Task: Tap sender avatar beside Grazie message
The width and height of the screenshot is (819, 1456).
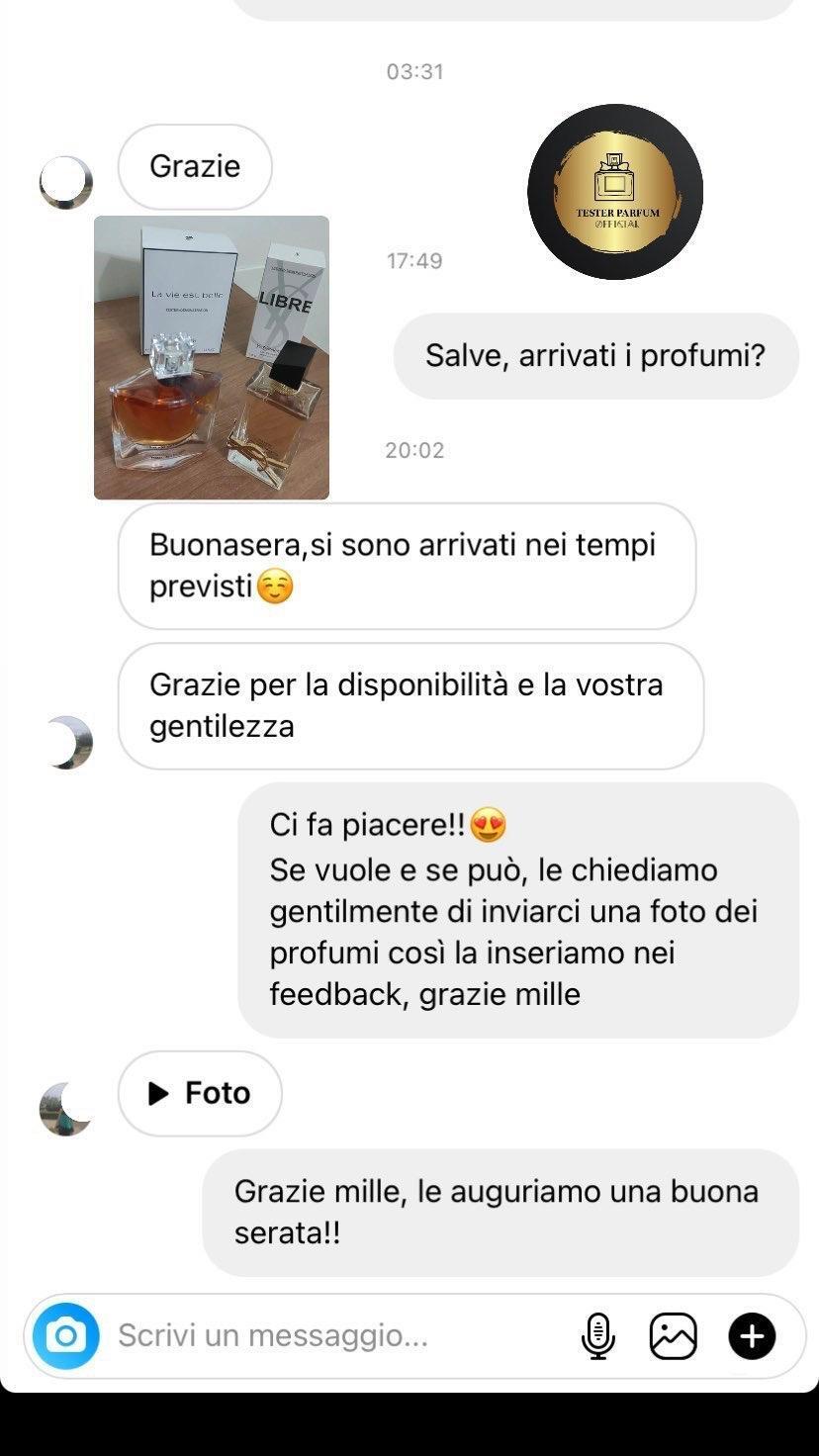Action: 66,182
